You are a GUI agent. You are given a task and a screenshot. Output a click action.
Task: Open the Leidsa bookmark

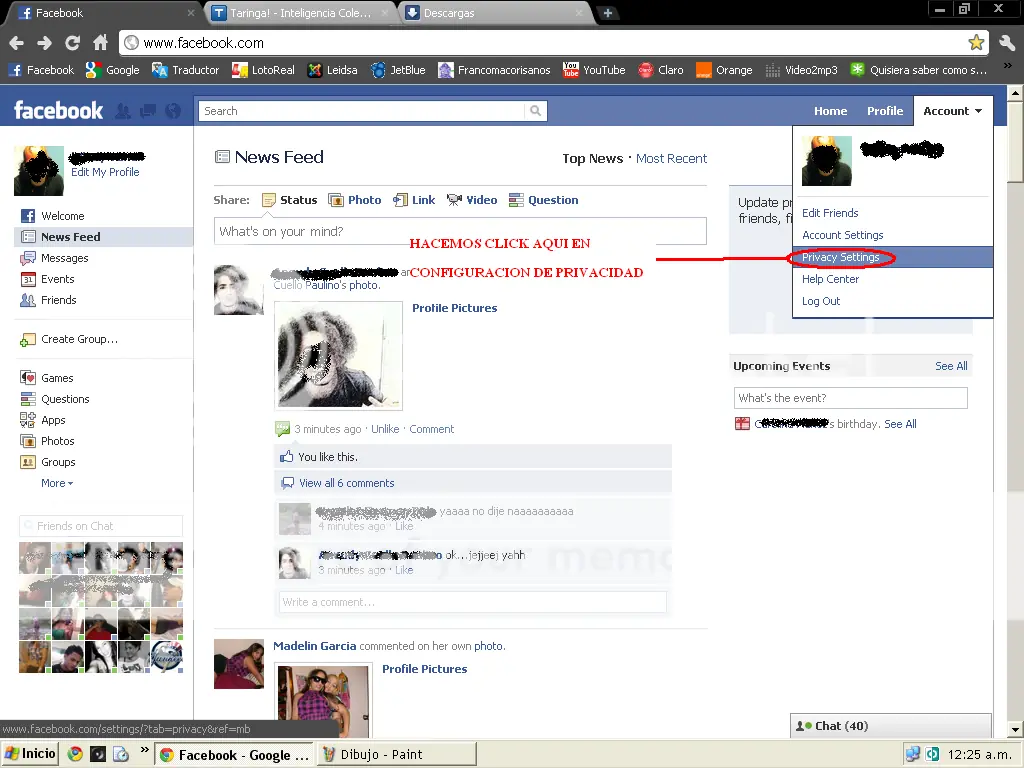pos(332,70)
